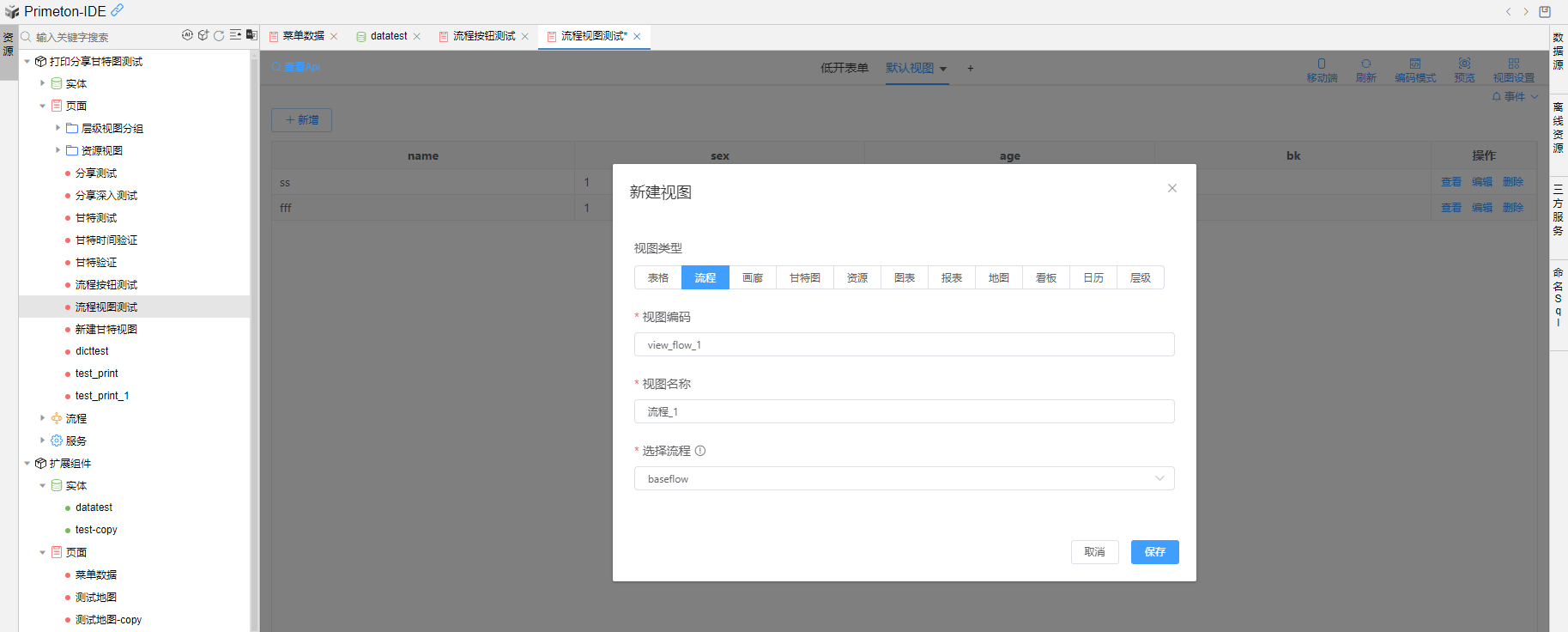This screenshot has height=632, width=1568.
Task: Click the AI assistant icon in resource toolbar
Action: click(187, 35)
